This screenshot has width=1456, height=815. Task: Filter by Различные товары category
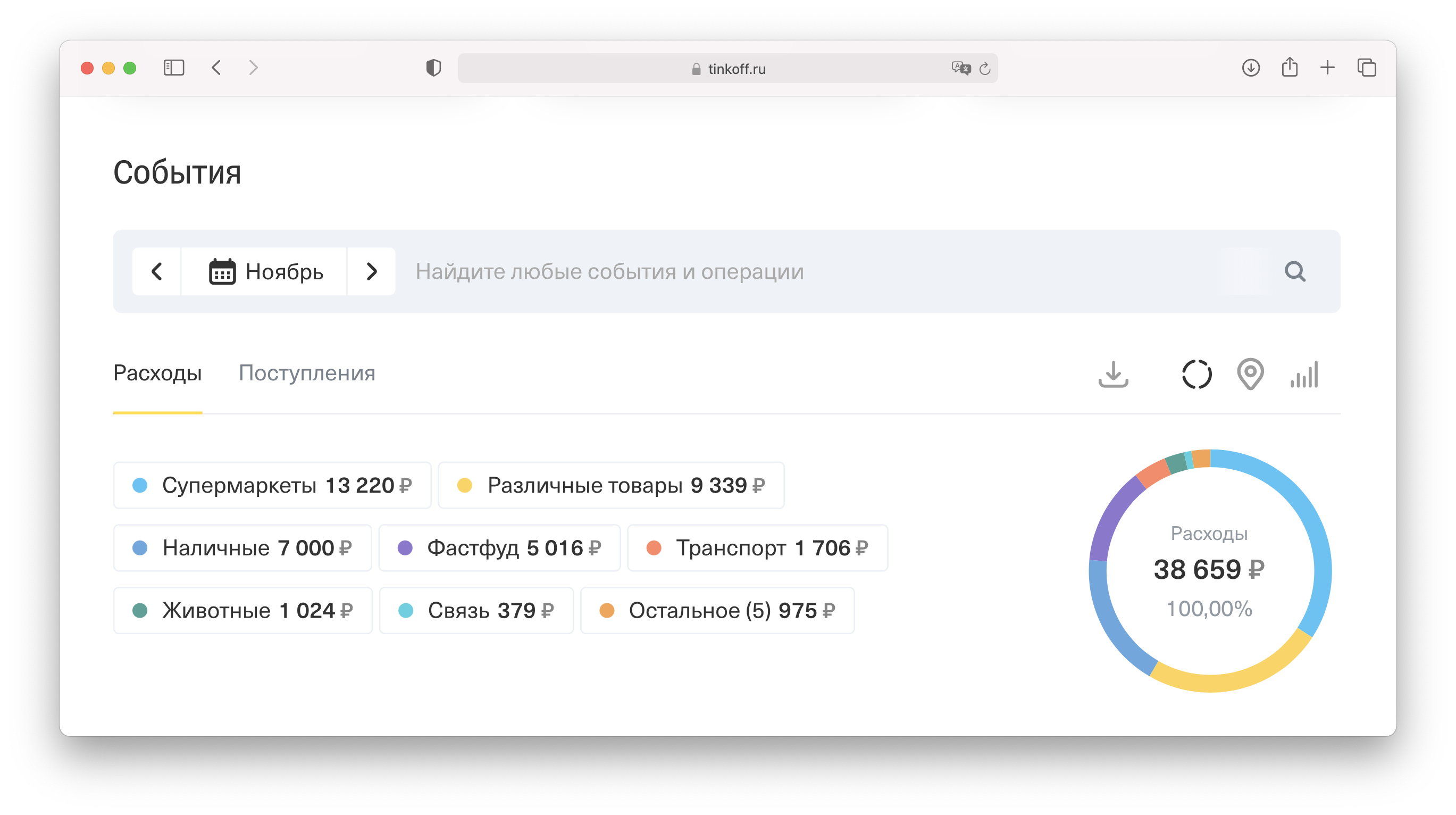coord(611,485)
